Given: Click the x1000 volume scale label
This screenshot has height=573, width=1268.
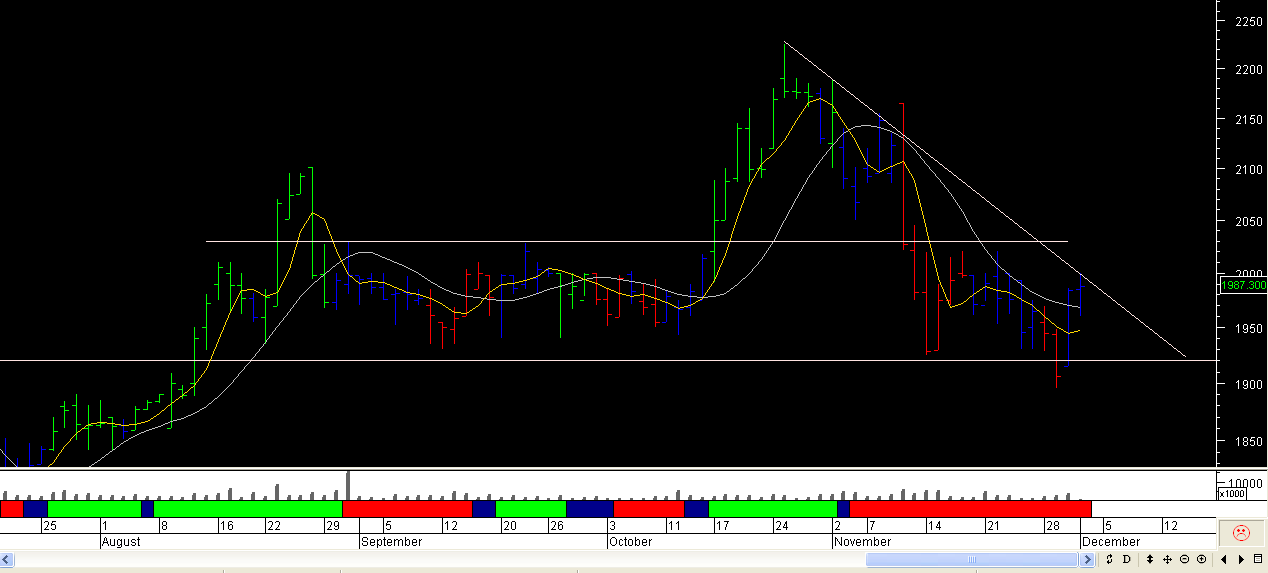Looking at the screenshot, I should (x=1230, y=494).
